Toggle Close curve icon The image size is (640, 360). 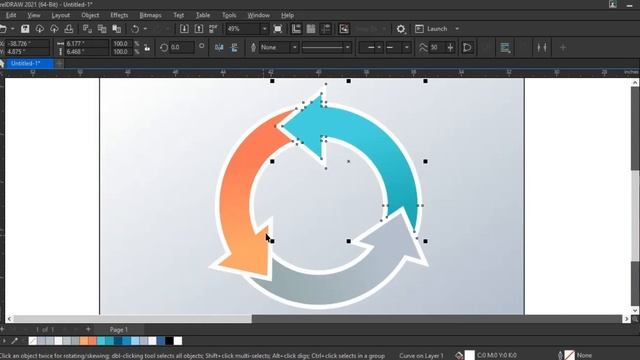coord(467,47)
